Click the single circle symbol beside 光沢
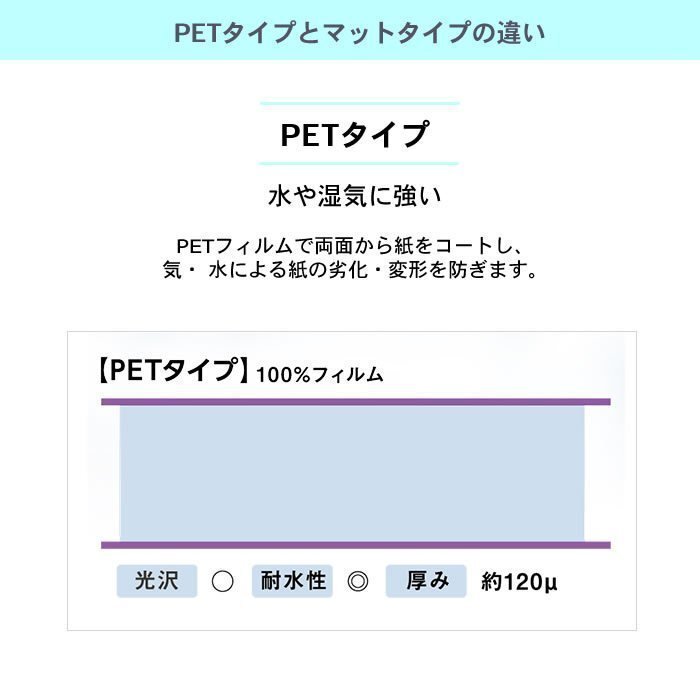This screenshot has height=700, width=700. (x=223, y=582)
